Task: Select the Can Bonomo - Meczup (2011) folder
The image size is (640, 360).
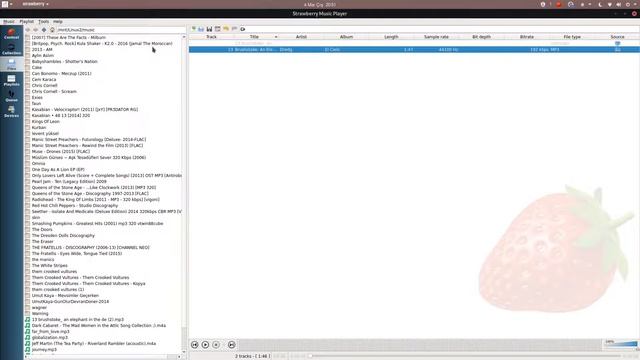Action: 62,73
